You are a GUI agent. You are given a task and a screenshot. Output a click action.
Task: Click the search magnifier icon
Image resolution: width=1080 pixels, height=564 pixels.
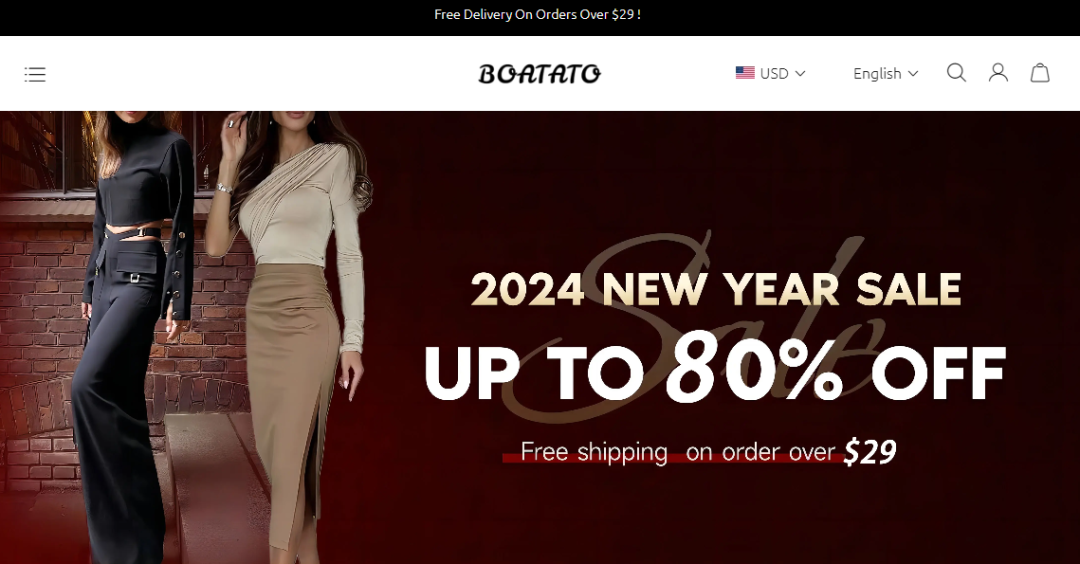(956, 73)
